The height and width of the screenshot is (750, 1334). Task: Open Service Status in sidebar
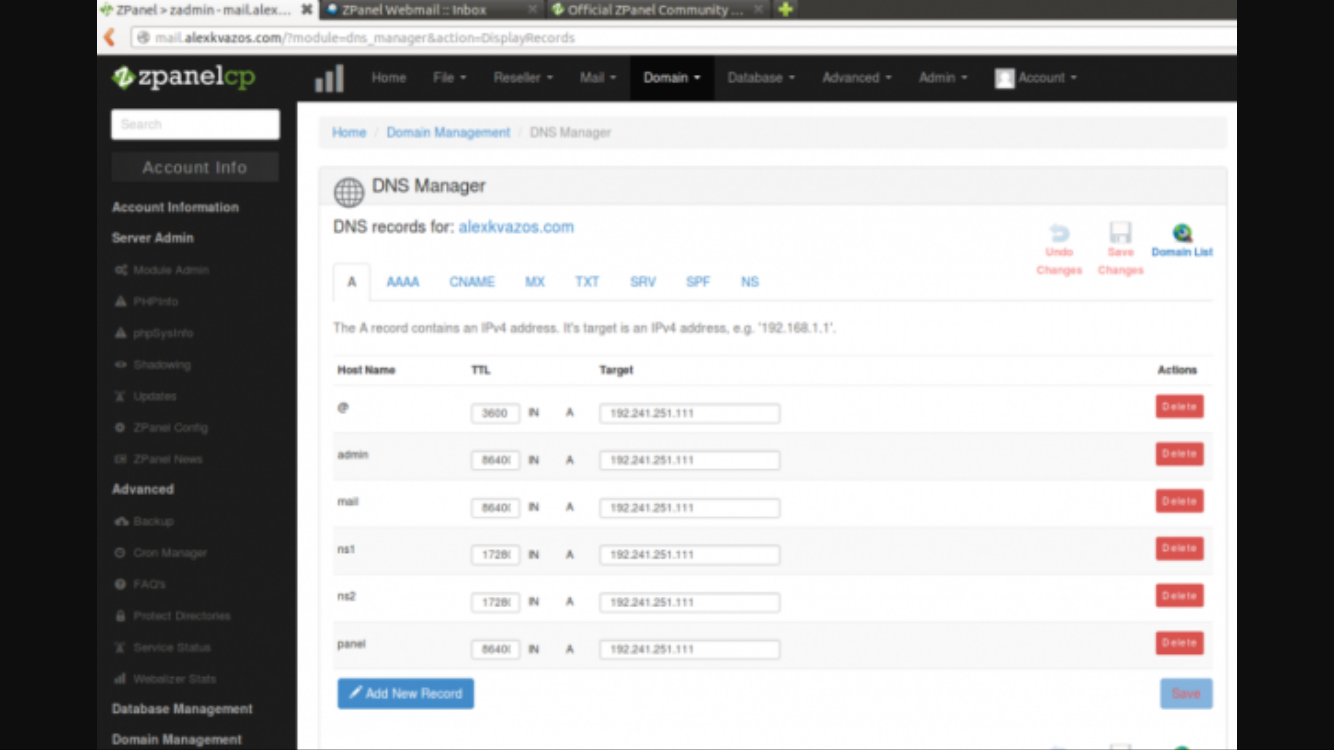pos(162,647)
